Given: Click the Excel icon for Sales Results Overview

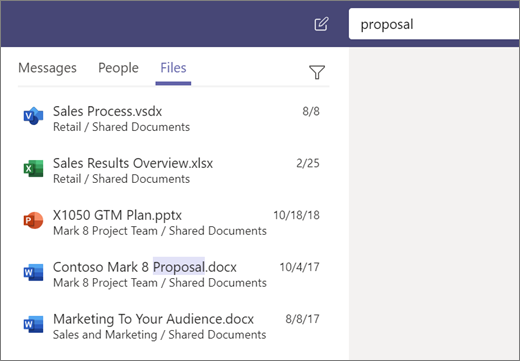Looking at the screenshot, I should pyautogui.click(x=33, y=168).
